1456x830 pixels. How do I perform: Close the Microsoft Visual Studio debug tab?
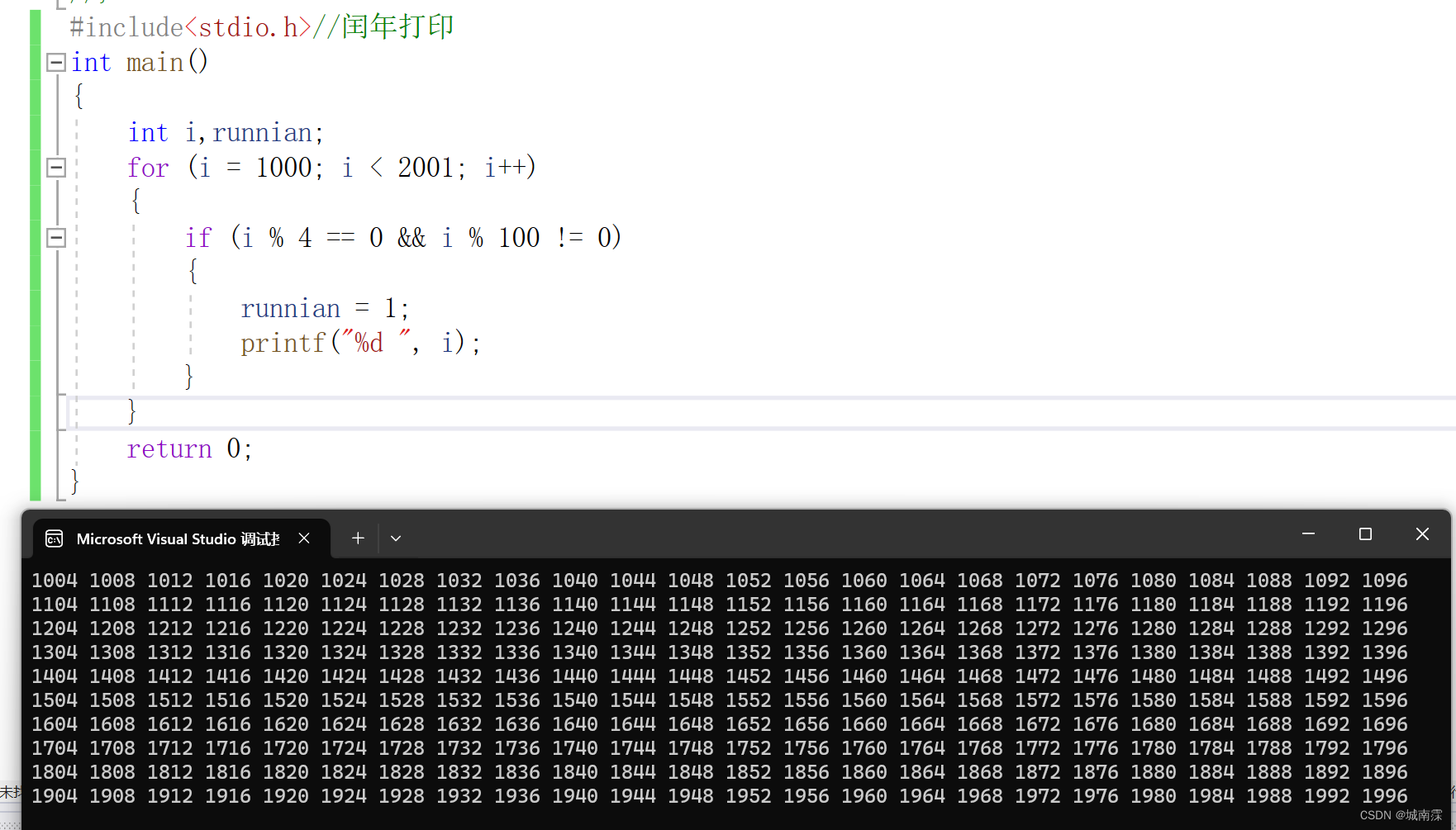point(304,538)
